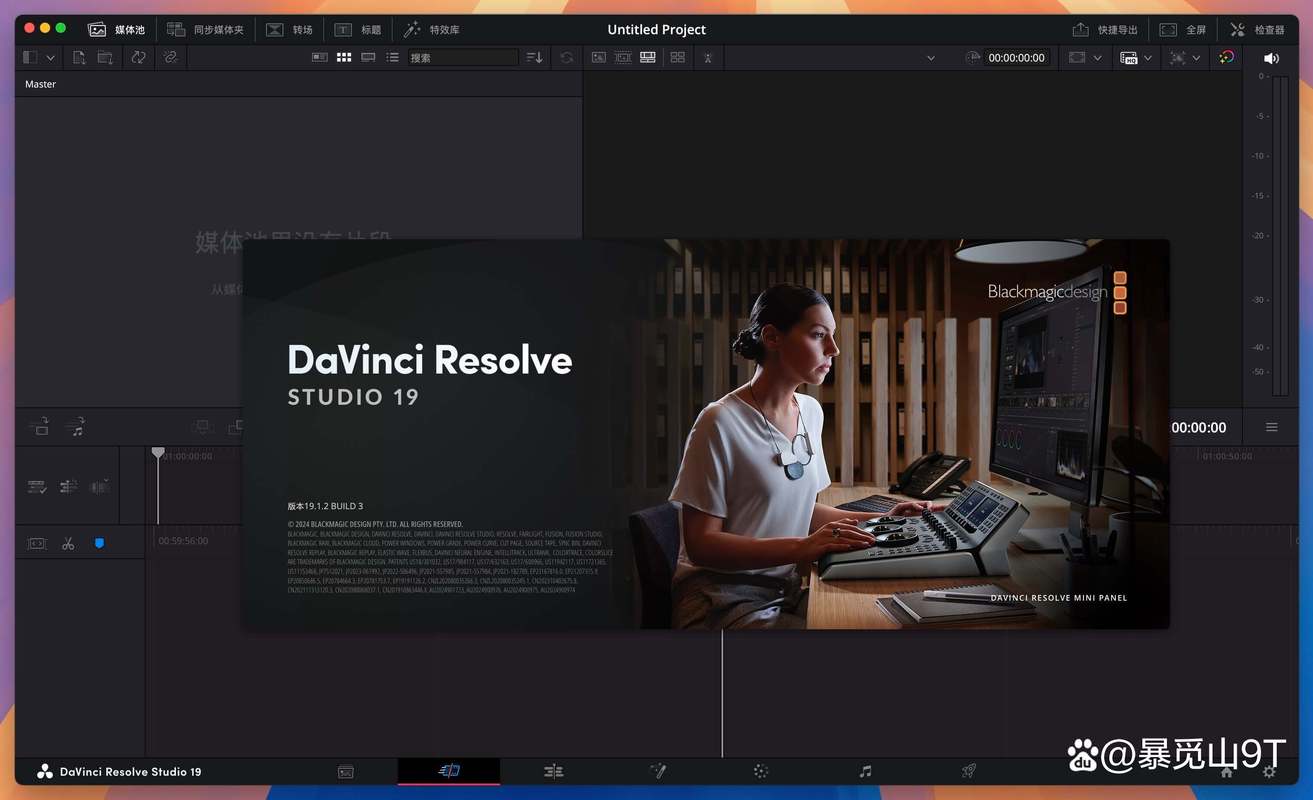Open the timeline options menu icon beside 00:00:00
The height and width of the screenshot is (800, 1313).
[x=1272, y=427]
